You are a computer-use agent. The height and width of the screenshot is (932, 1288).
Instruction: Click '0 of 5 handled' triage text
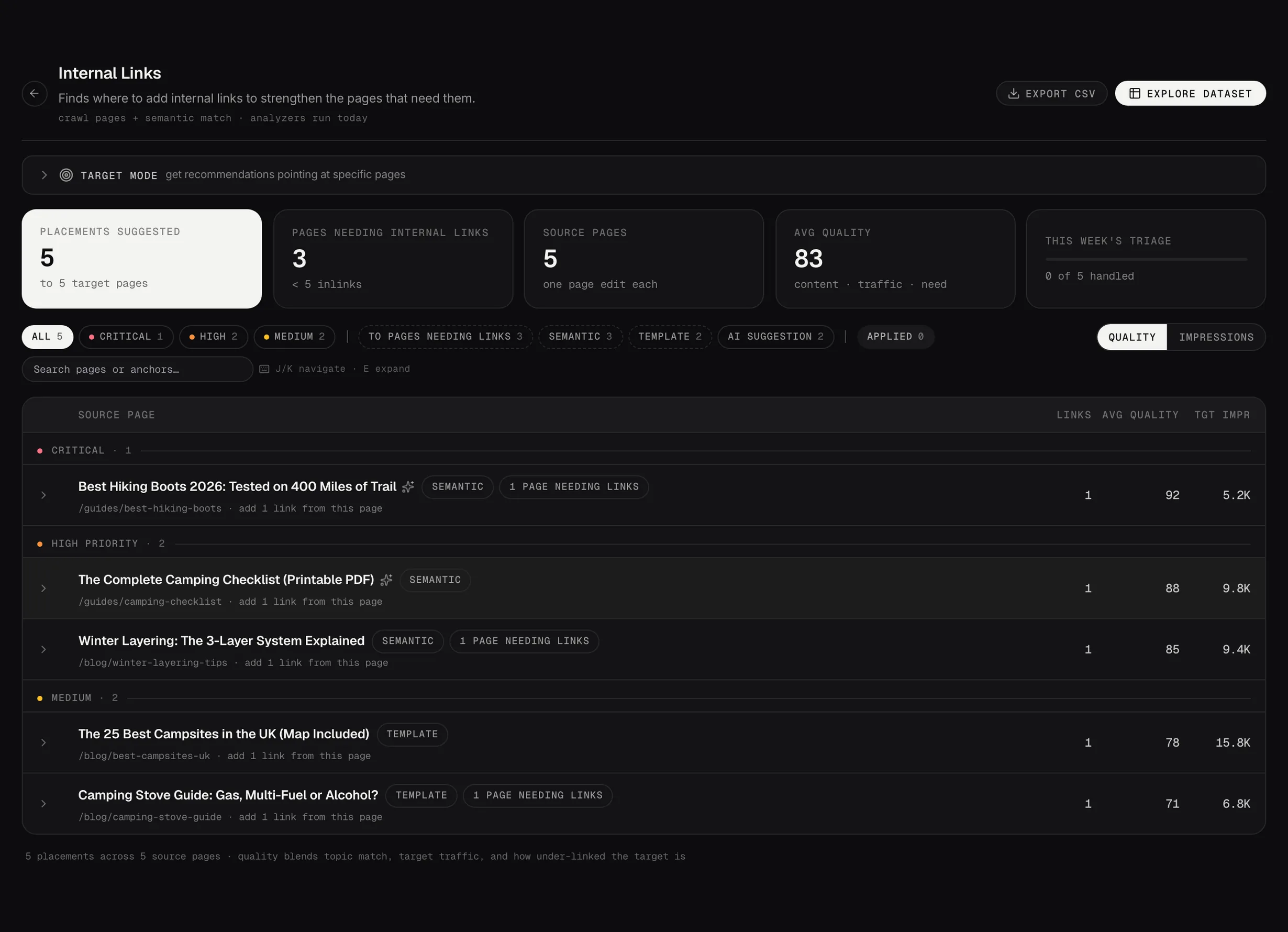[x=1089, y=276]
